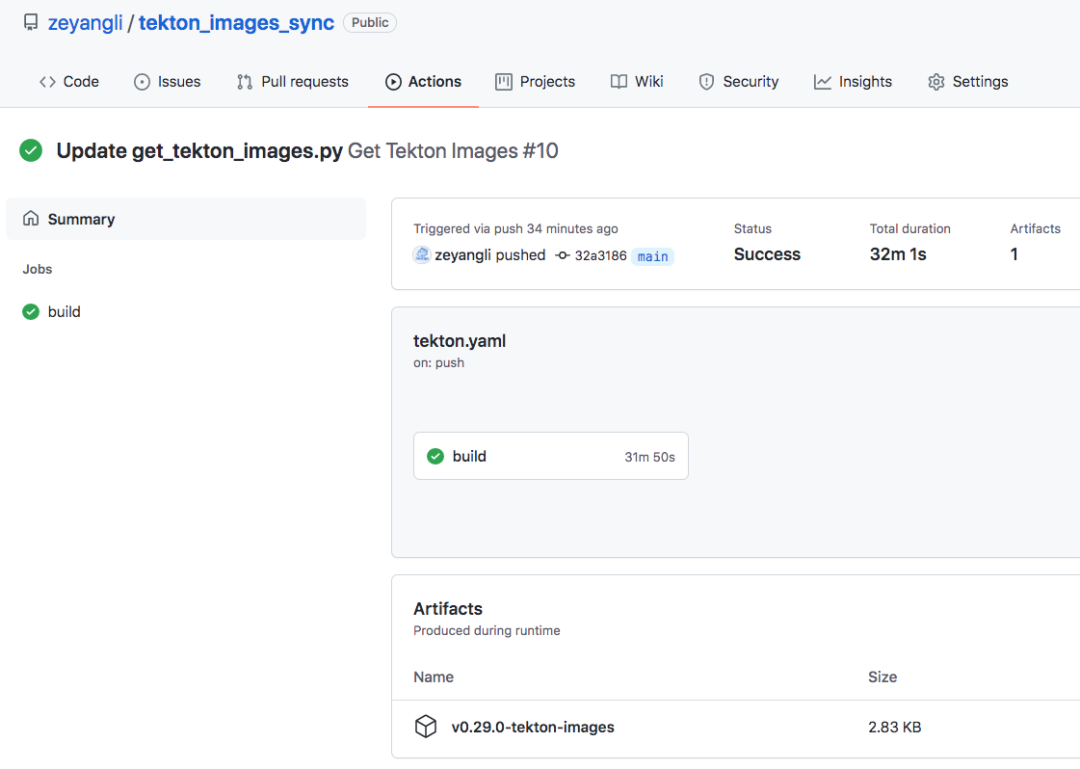Switch to the Issues tab
The image size is (1080, 769).
pyautogui.click(x=167, y=82)
